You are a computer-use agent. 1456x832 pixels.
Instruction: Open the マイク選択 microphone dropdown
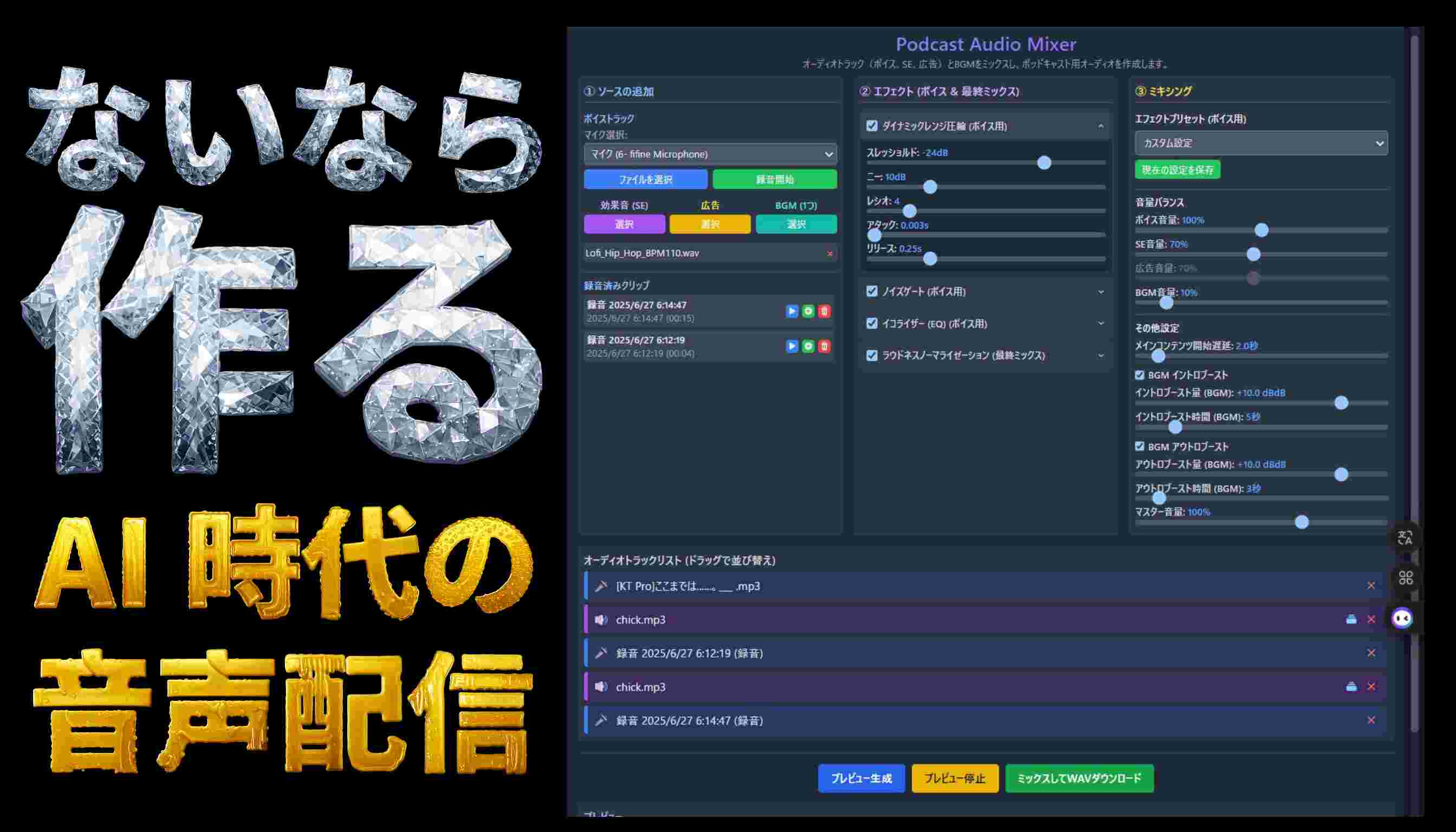[x=710, y=154]
